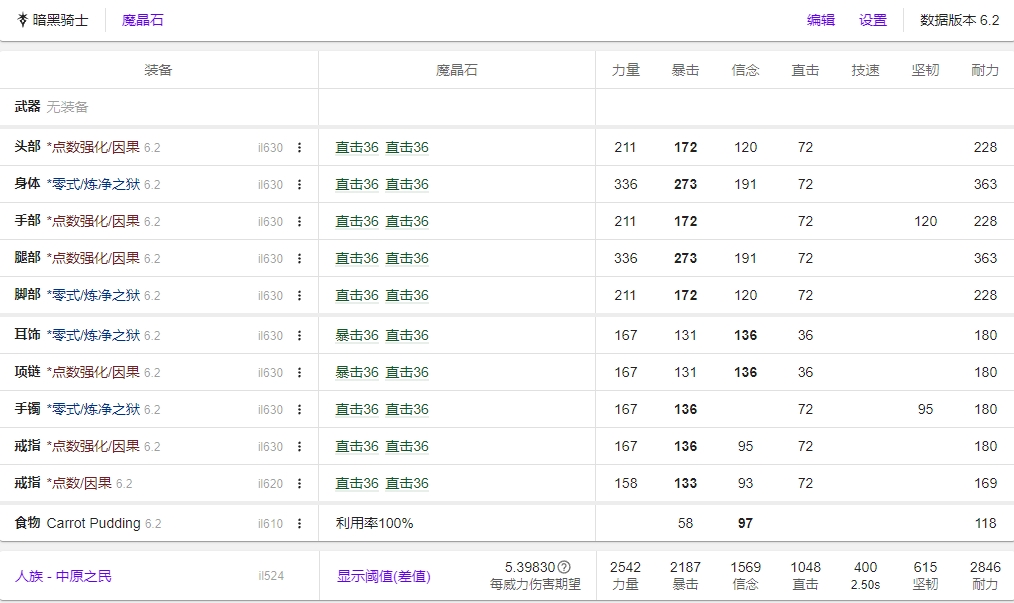Click the help icon next to 5.39830
The height and width of the screenshot is (603, 1014).
[564, 565]
